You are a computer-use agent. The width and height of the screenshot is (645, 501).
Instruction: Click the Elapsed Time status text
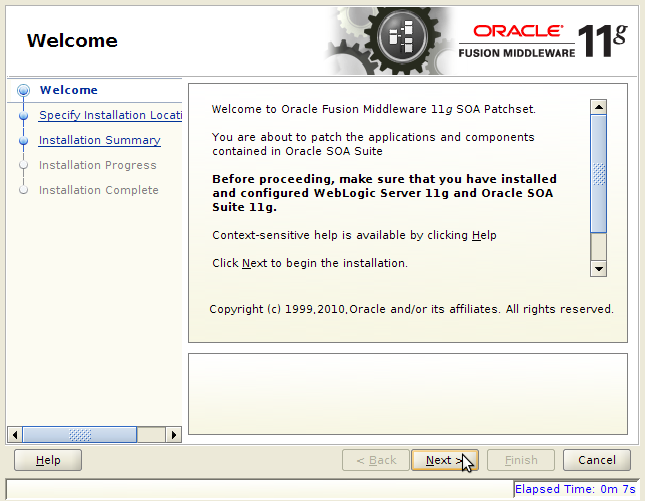coord(575,489)
